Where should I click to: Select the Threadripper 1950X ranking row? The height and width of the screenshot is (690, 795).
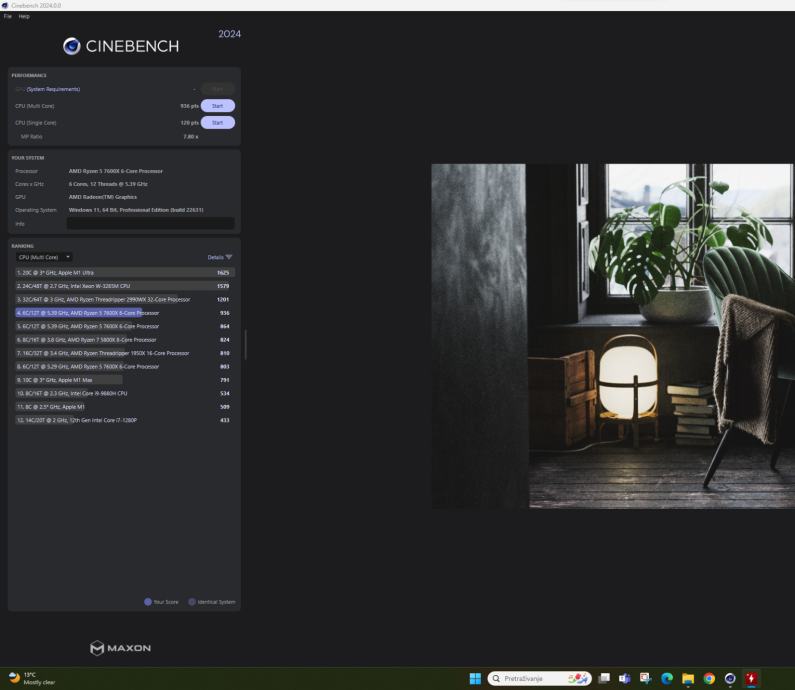coord(125,353)
